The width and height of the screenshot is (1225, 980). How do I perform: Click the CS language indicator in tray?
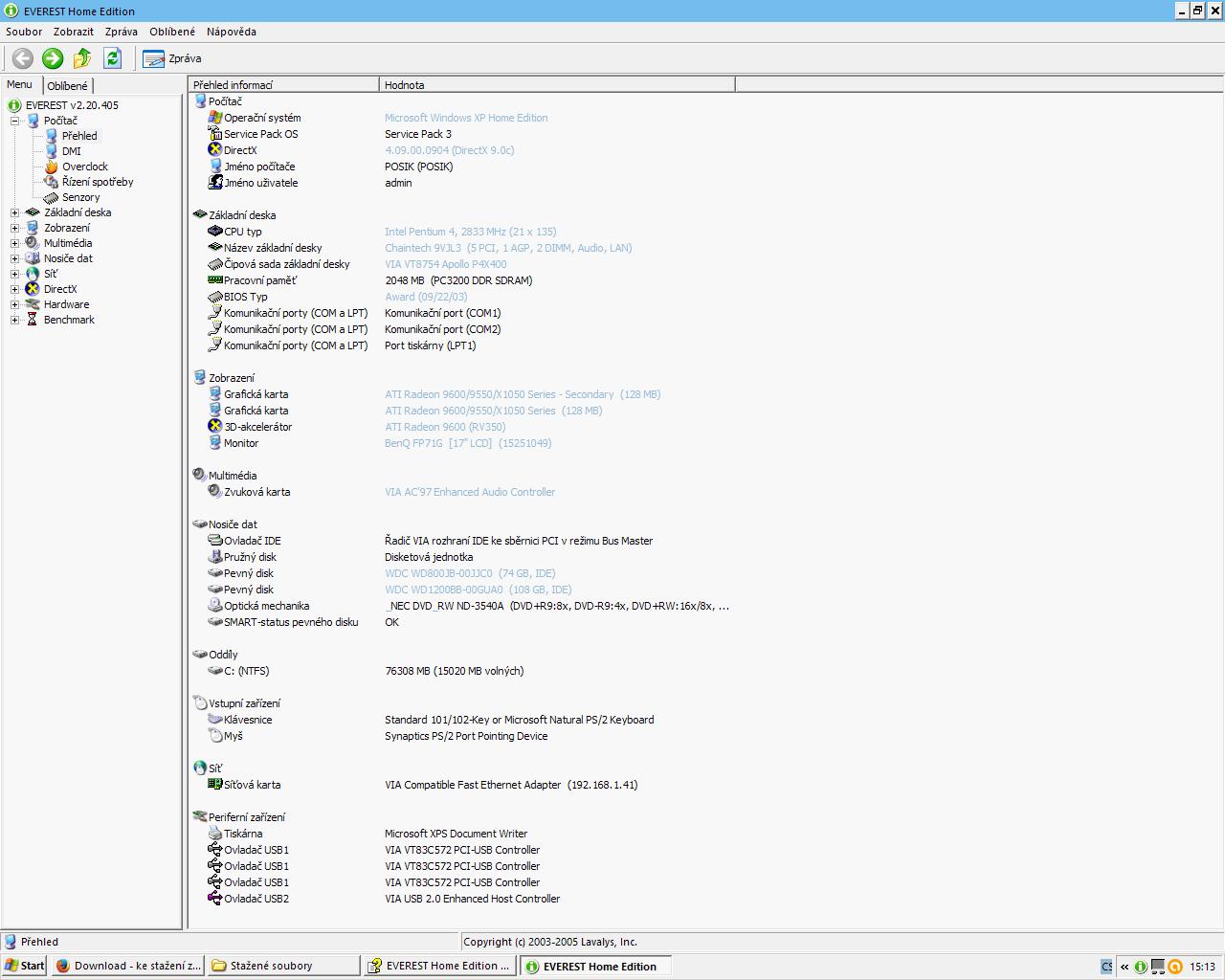[x=1107, y=967]
